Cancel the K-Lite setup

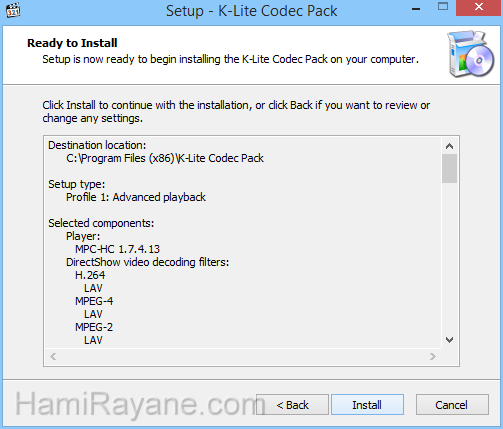[x=452, y=405]
